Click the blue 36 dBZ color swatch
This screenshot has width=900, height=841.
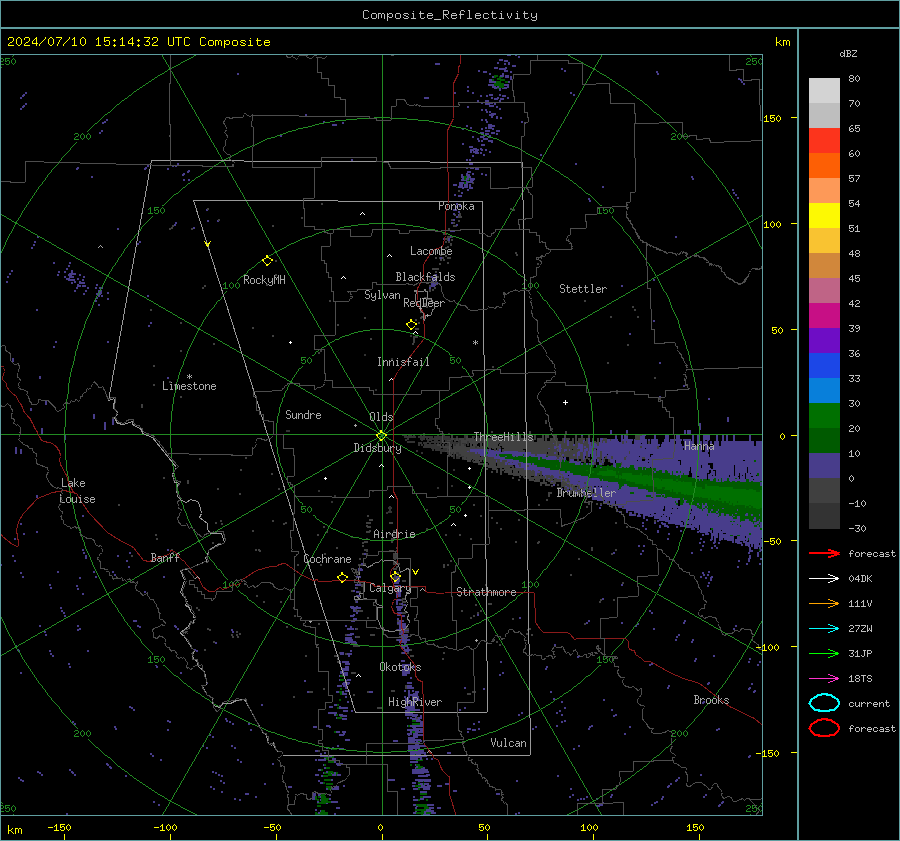[x=824, y=365]
